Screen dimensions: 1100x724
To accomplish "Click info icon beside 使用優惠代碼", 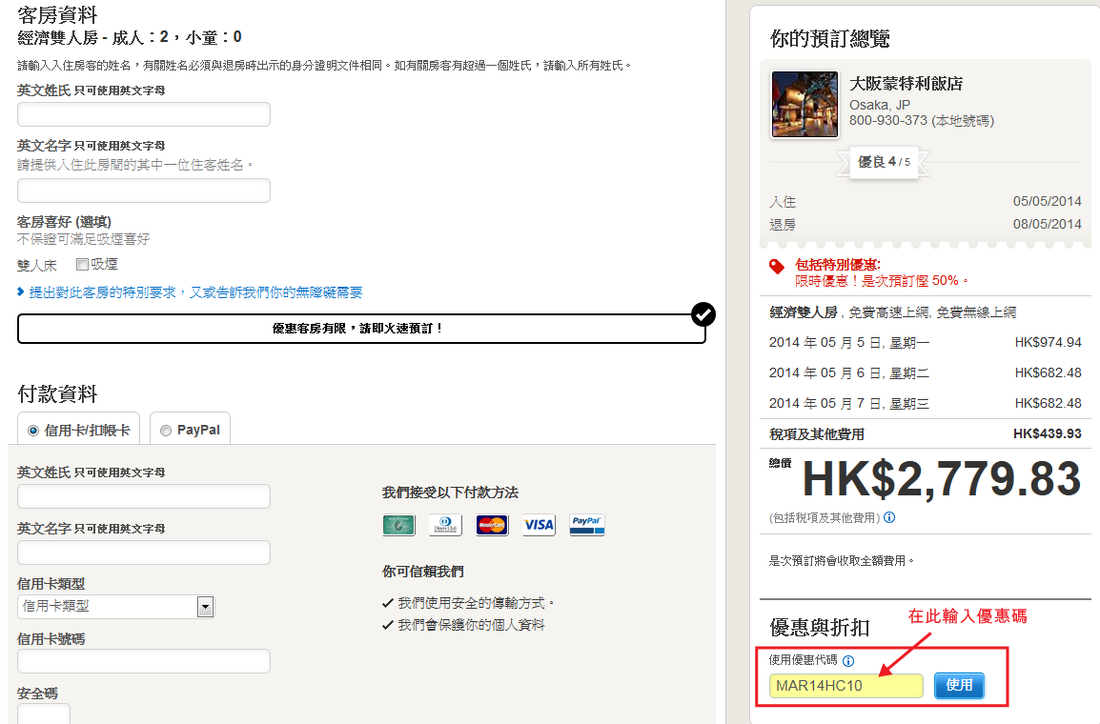I will coord(848,661).
